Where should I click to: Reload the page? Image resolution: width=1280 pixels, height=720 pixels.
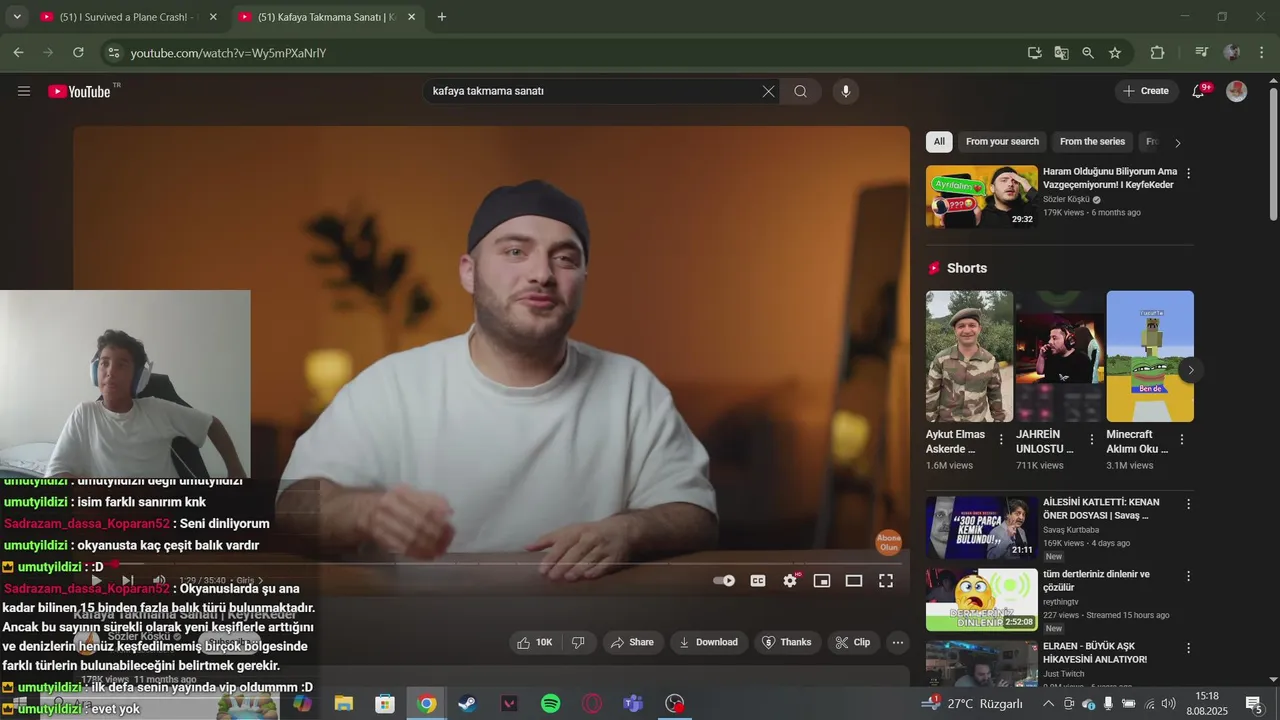(79, 53)
